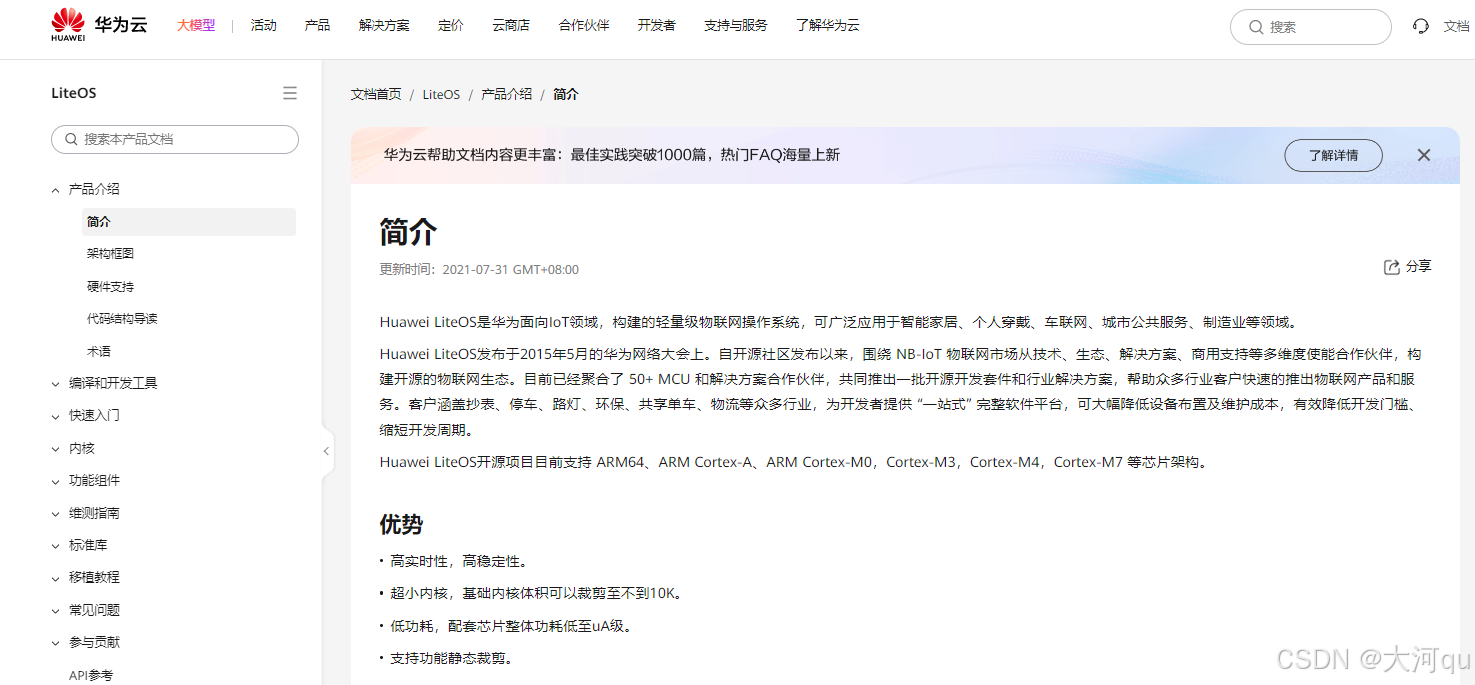Image resolution: width=1475 pixels, height=685 pixels.
Task: Open the 活动 nav menu
Action: coord(264,25)
